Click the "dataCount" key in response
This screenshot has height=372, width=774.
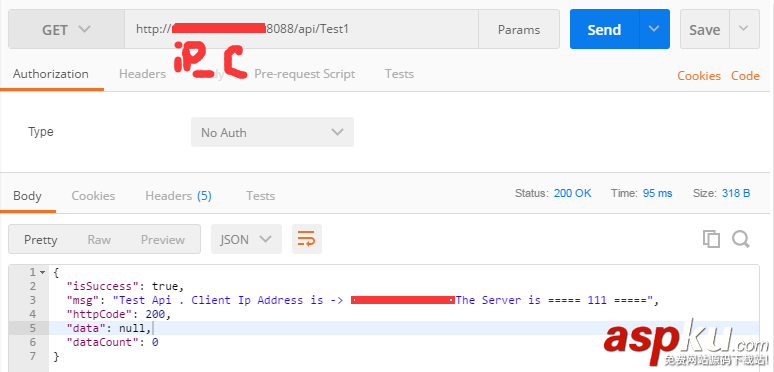click(x=106, y=342)
